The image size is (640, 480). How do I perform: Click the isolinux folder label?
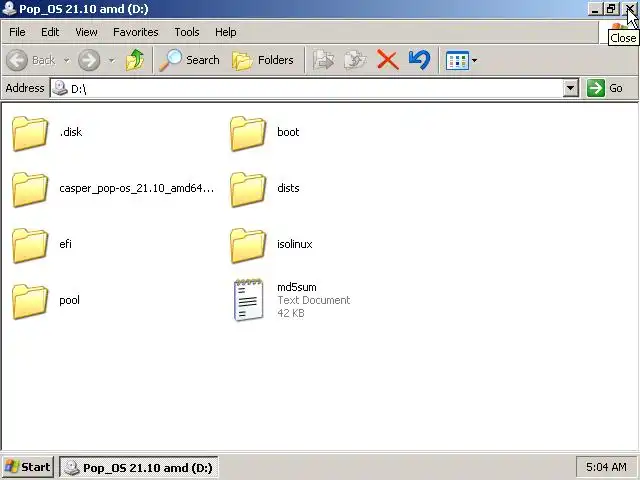(295, 244)
